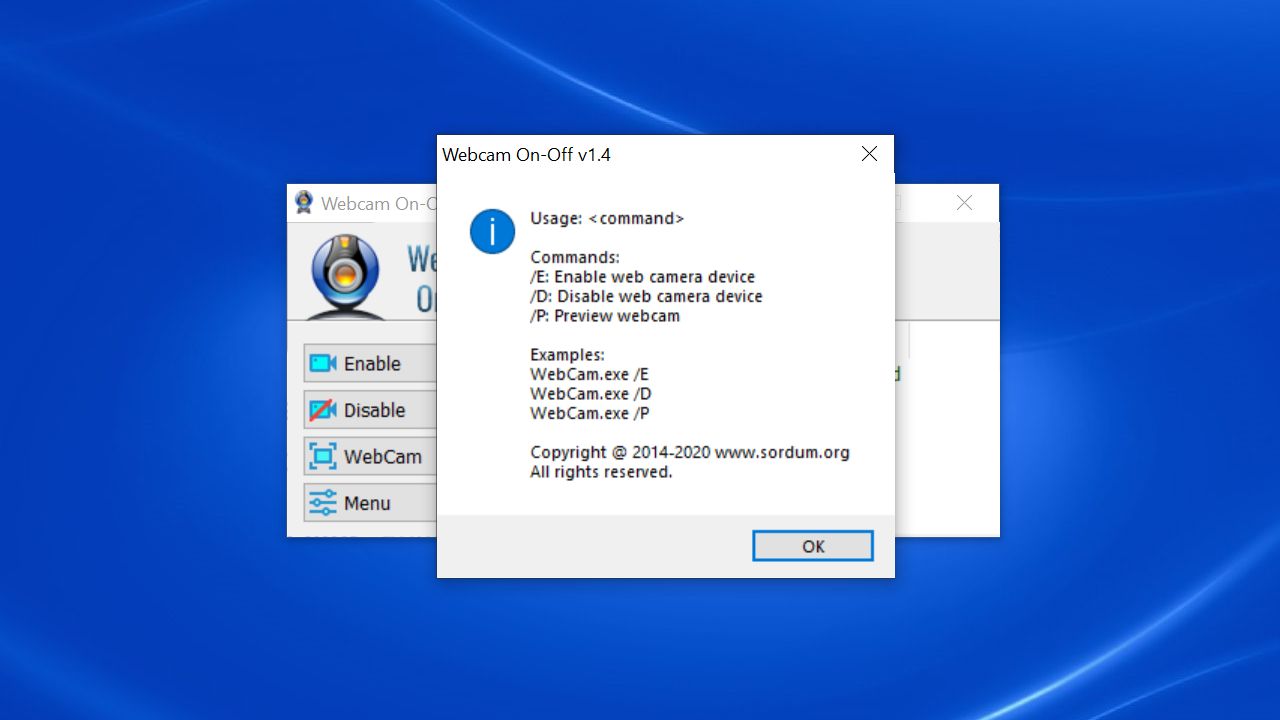Open the WebCam preview button
The image size is (1280, 720).
point(370,457)
